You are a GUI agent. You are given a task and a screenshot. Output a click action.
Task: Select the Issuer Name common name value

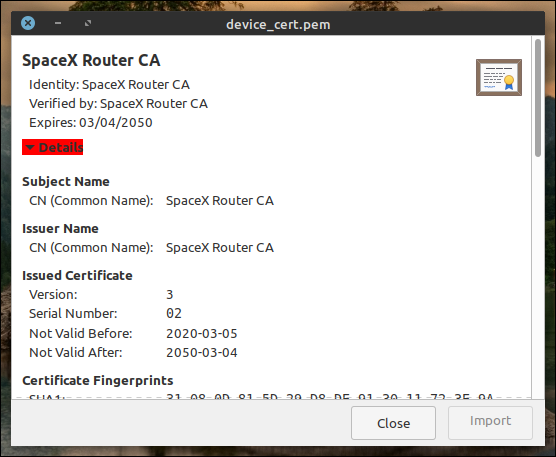tap(220, 247)
